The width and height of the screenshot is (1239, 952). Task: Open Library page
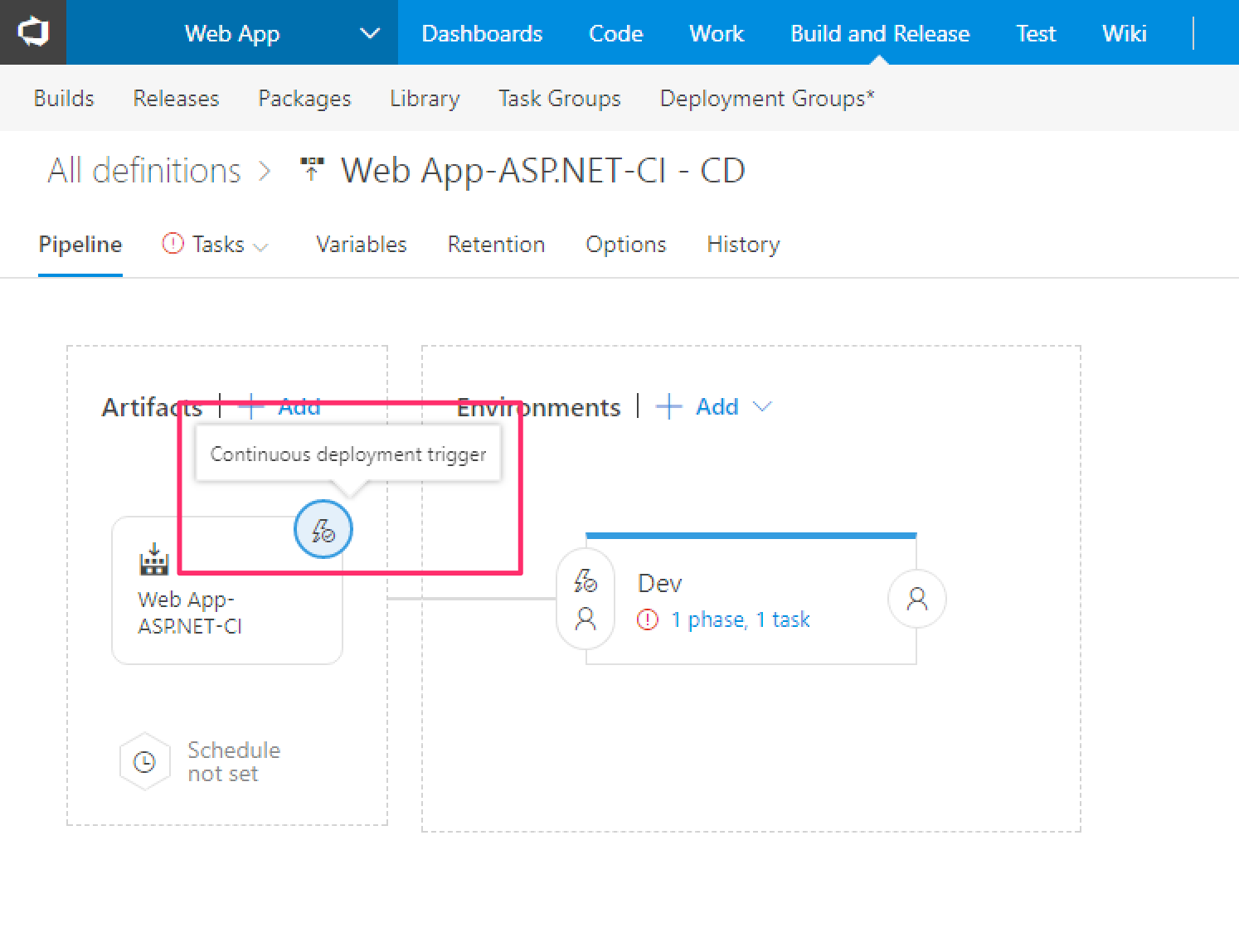tap(425, 98)
